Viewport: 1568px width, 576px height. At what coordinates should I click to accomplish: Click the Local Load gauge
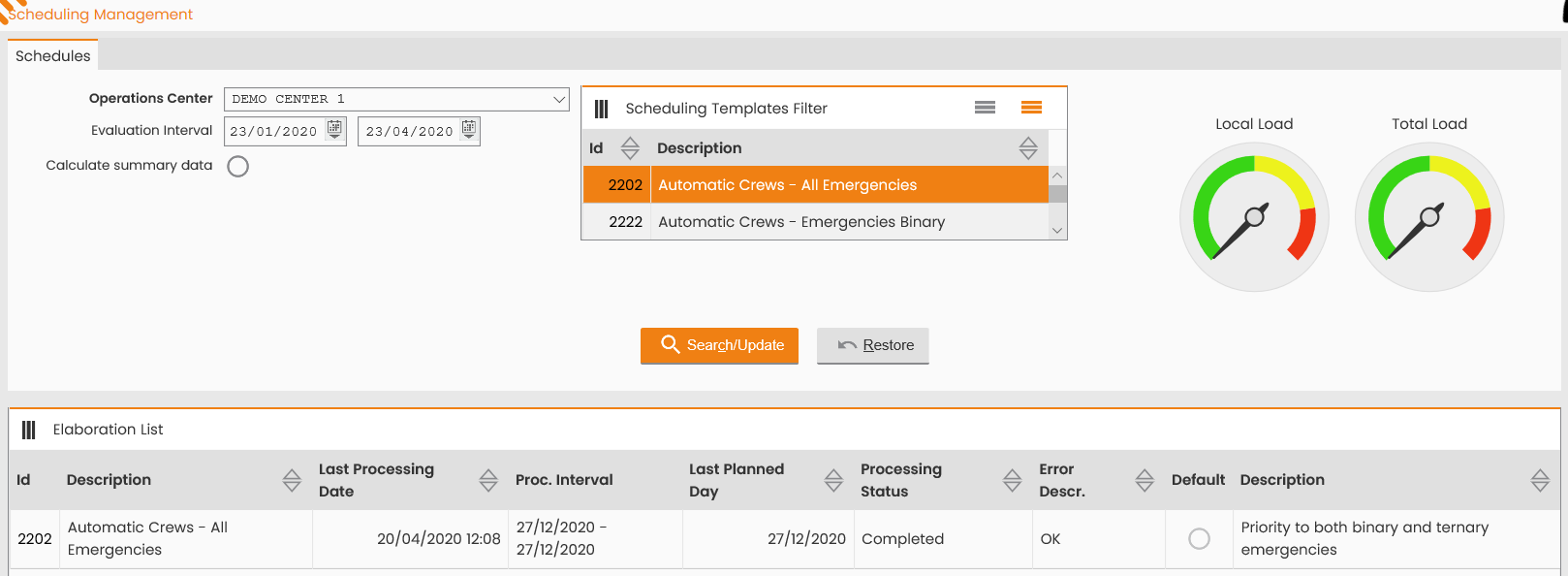(1254, 217)
